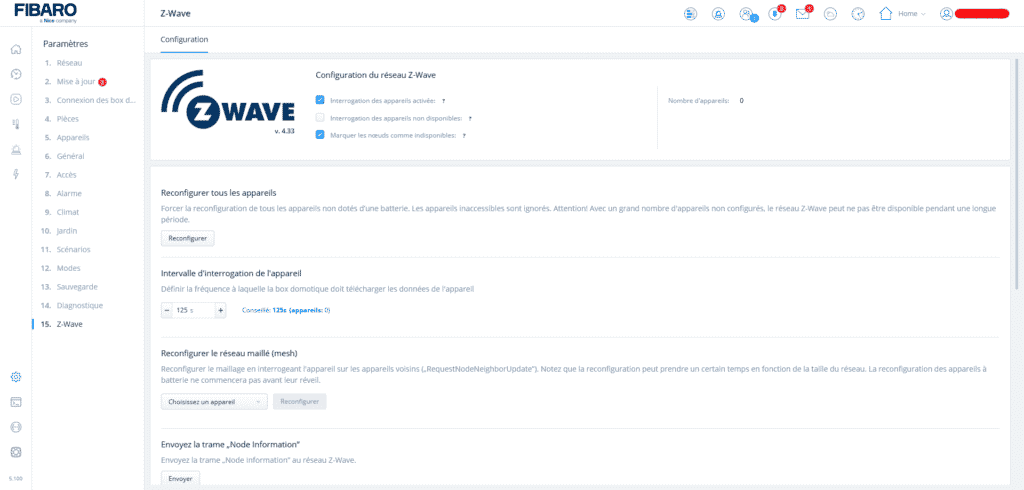Click the 125 s interval input field
1024x490 pixels.
point(193,310)
